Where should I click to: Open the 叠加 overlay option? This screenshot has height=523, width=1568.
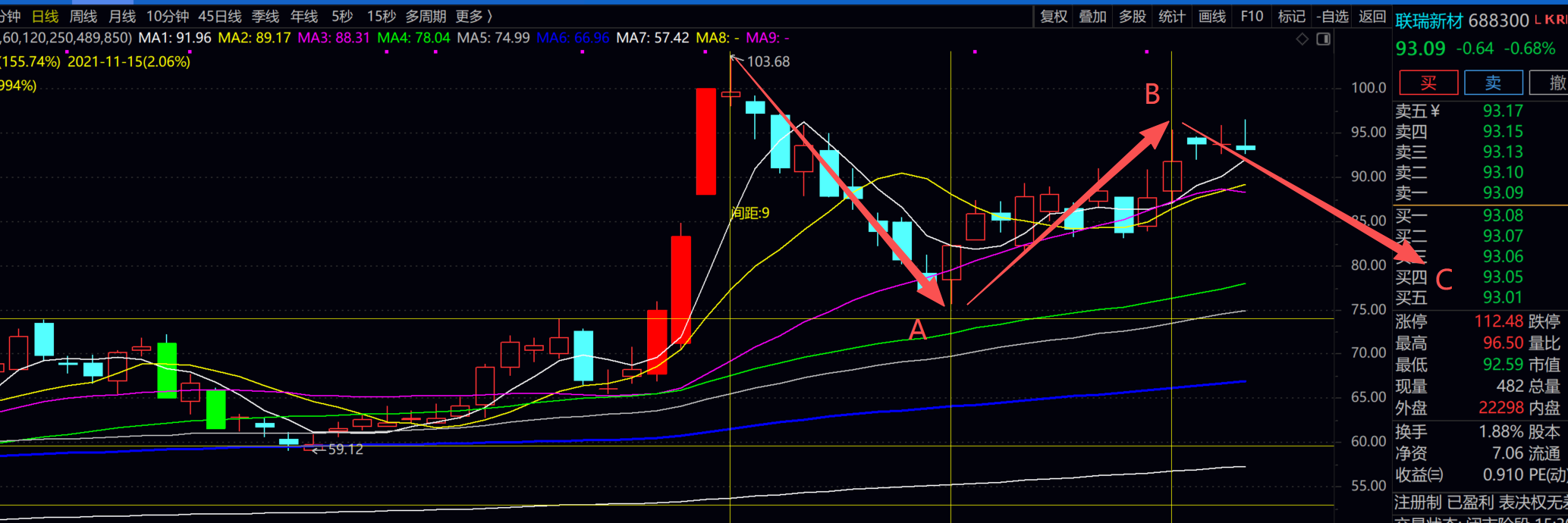click(x=1093, y=16)
